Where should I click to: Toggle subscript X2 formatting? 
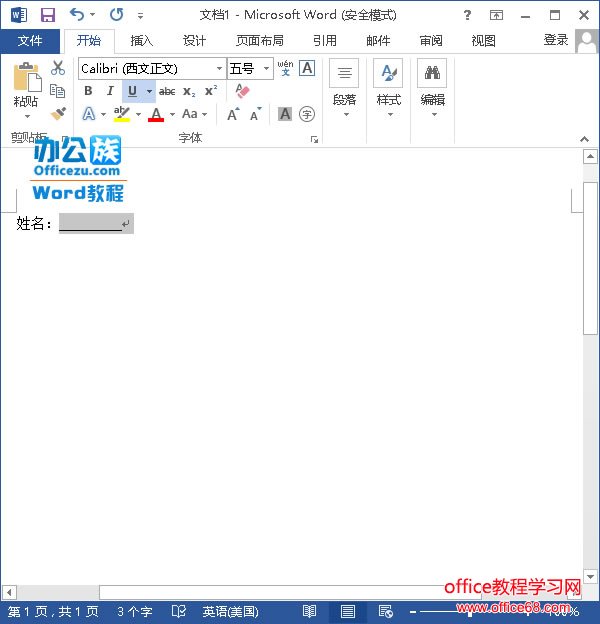[189, 92]
